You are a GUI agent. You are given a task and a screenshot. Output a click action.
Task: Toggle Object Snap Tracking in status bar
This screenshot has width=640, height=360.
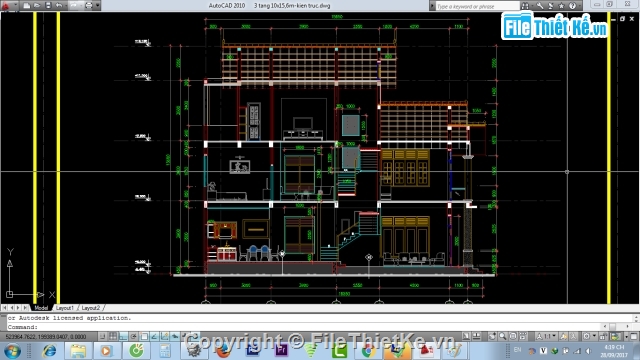154,336
